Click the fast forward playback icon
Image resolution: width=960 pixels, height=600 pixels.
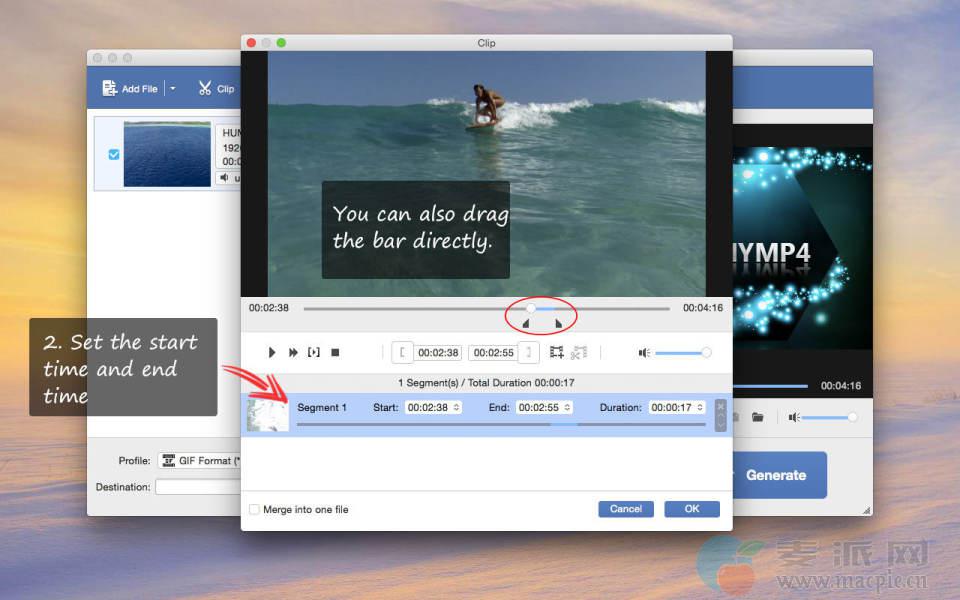[293, 353]
